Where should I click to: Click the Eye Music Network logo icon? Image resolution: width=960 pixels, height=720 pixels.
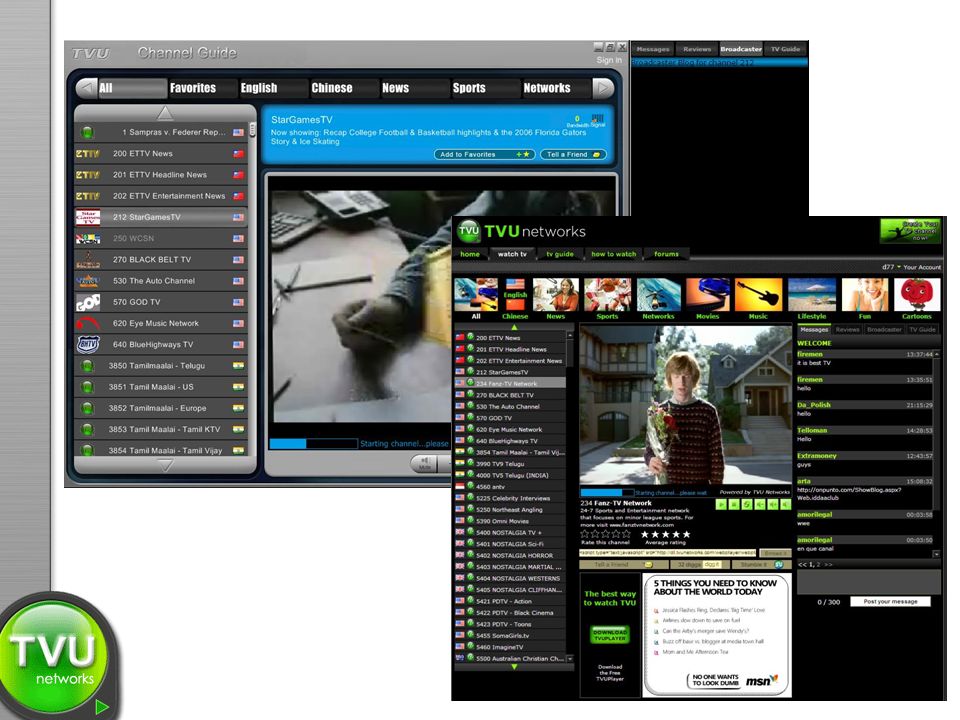(x=88, y=323)
